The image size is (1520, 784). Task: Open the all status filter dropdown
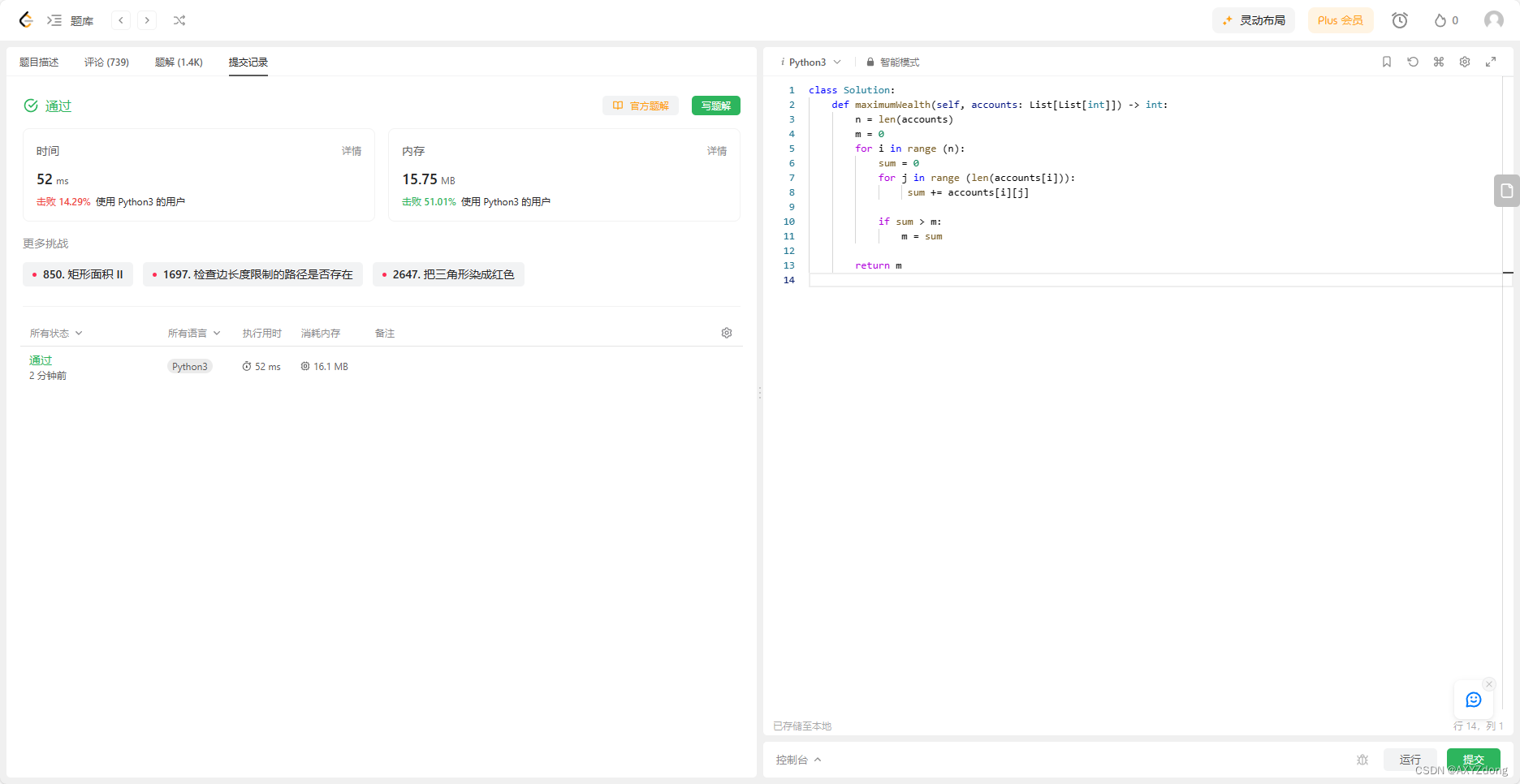tap(56, 333)
